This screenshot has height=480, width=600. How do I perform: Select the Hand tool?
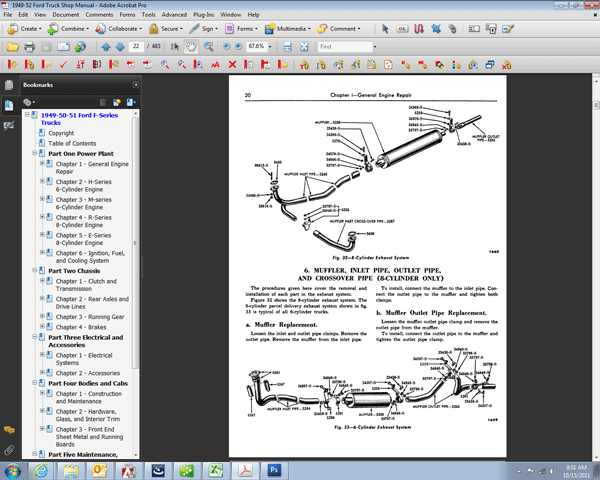coord(191,47)
